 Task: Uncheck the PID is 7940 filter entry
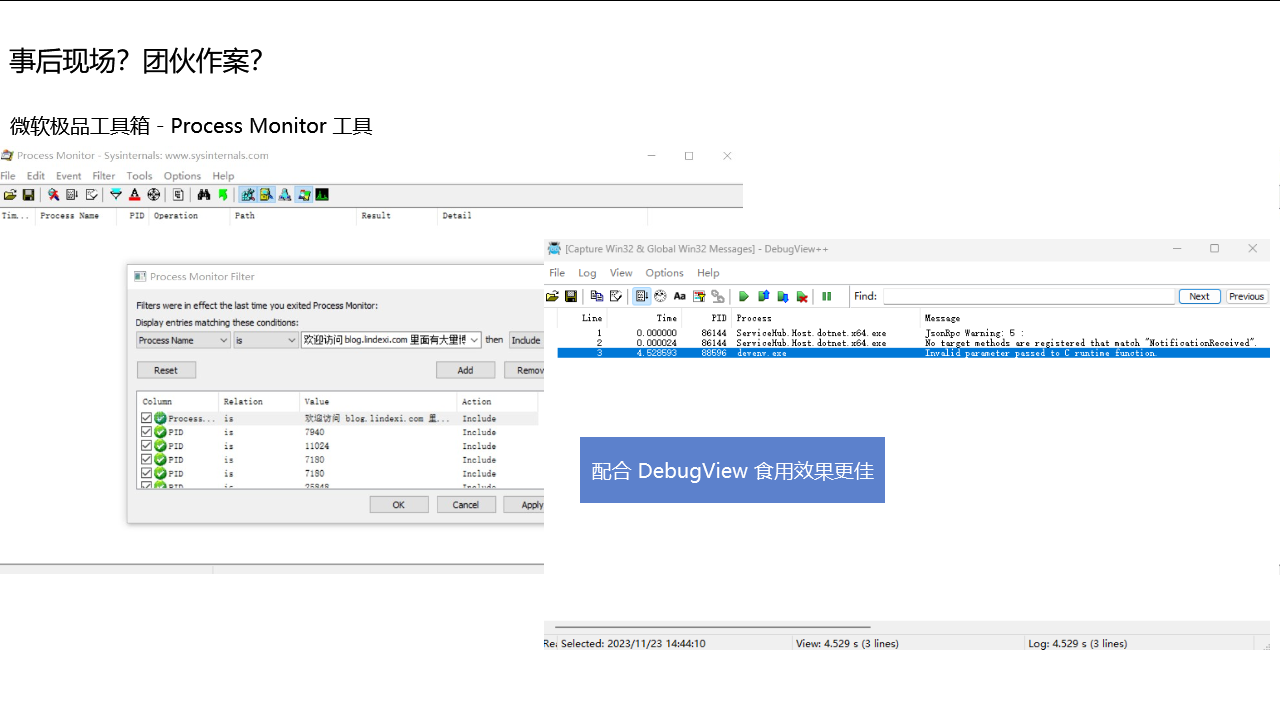[x=147, y=432]
